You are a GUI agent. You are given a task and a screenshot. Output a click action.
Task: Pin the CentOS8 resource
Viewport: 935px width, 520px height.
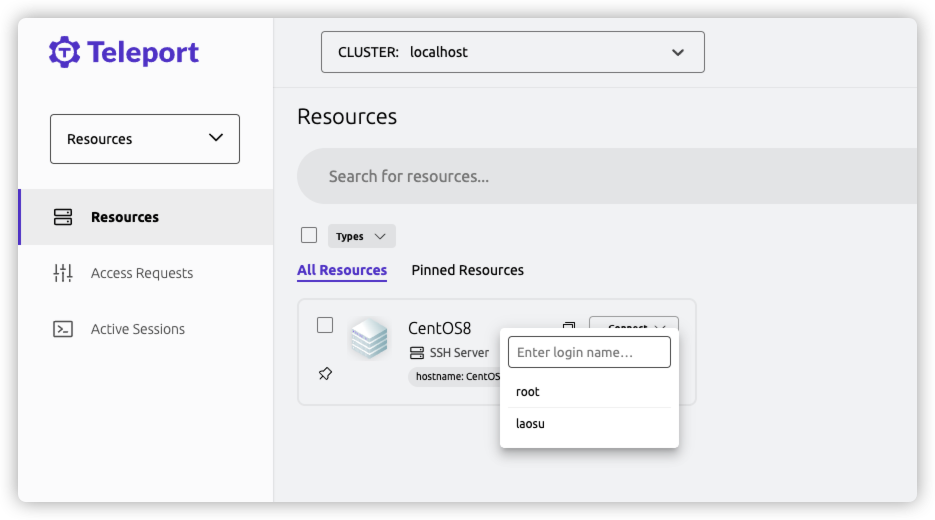pyautogui.click(x=325, y=374)
